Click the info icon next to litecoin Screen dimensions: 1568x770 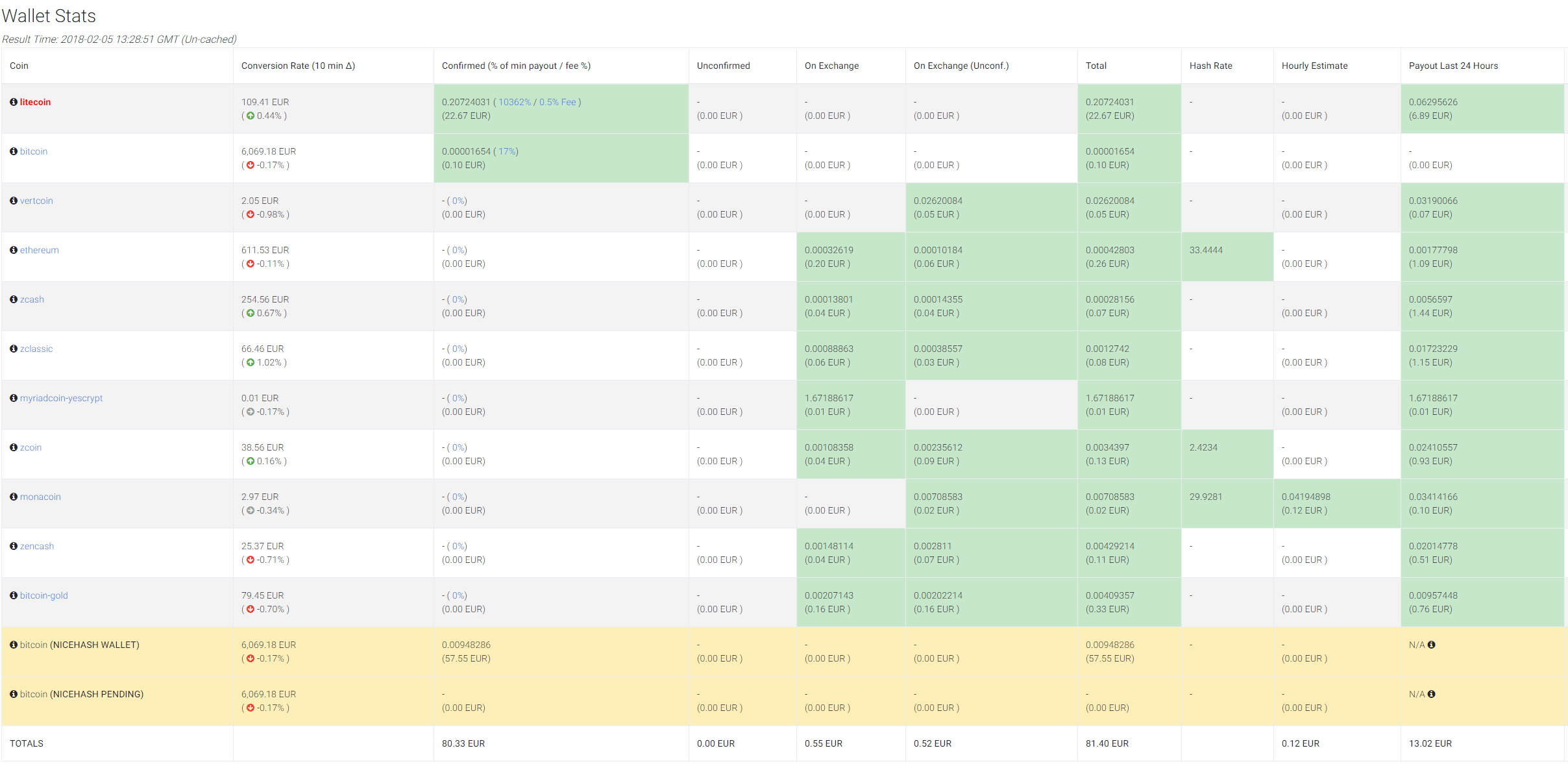pos(14,102)
